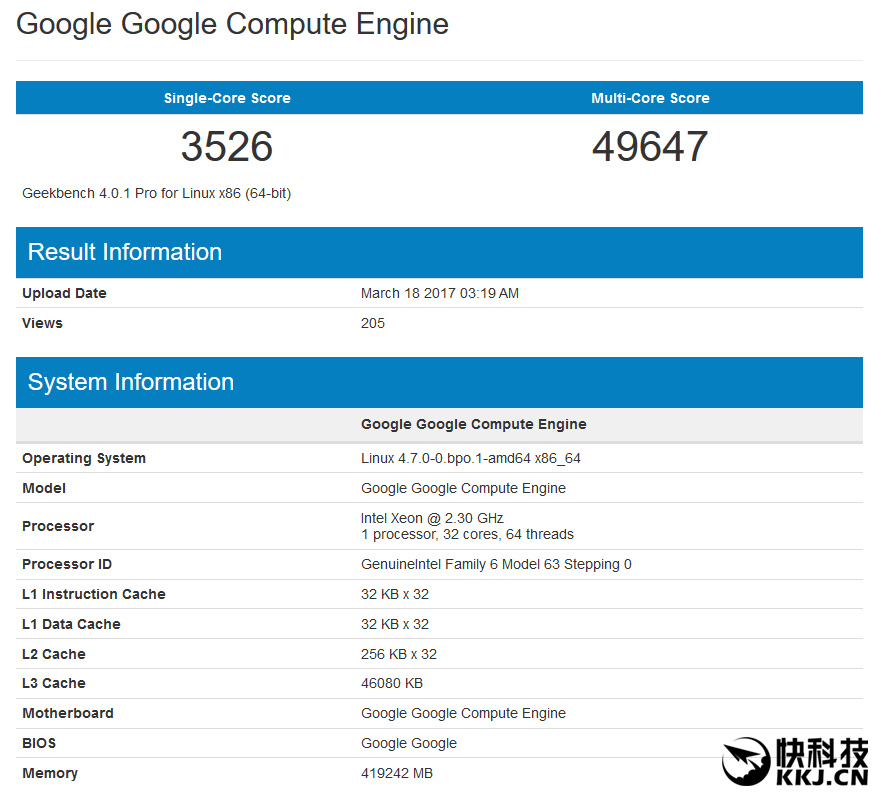Viewport: 878px width, 796px height.
Task: Click the multi-core score value 49647
Action: pos(650,147)
